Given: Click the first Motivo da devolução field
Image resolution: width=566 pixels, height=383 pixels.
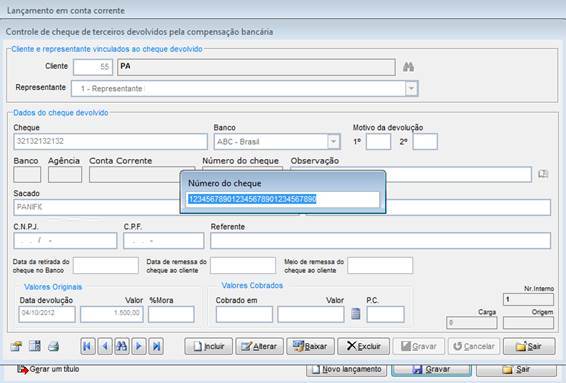Looking at the screenshot, I should pos(378,142).
